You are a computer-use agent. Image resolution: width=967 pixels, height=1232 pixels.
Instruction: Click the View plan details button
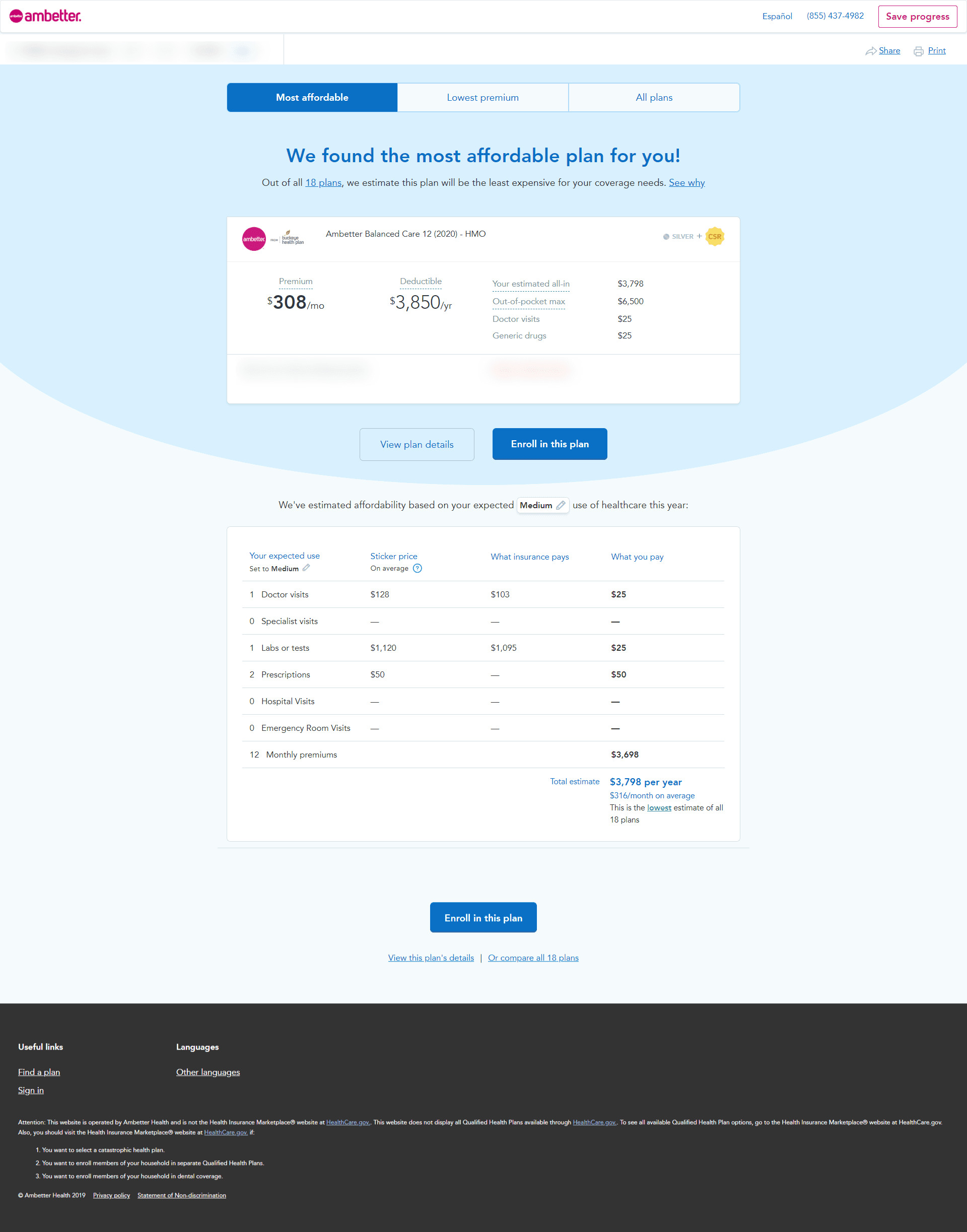pos(417,444)
